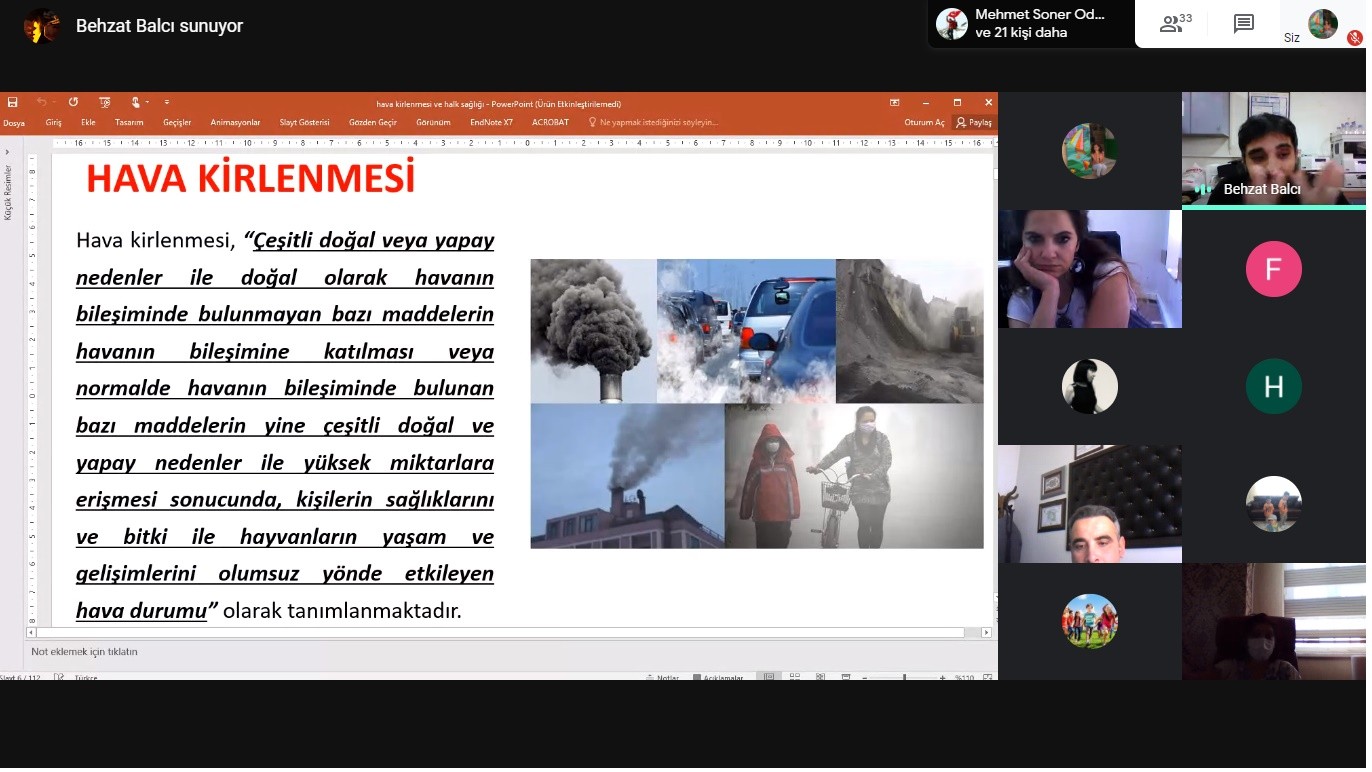Open the meeting chat panel

click(x=1244, y=24)
